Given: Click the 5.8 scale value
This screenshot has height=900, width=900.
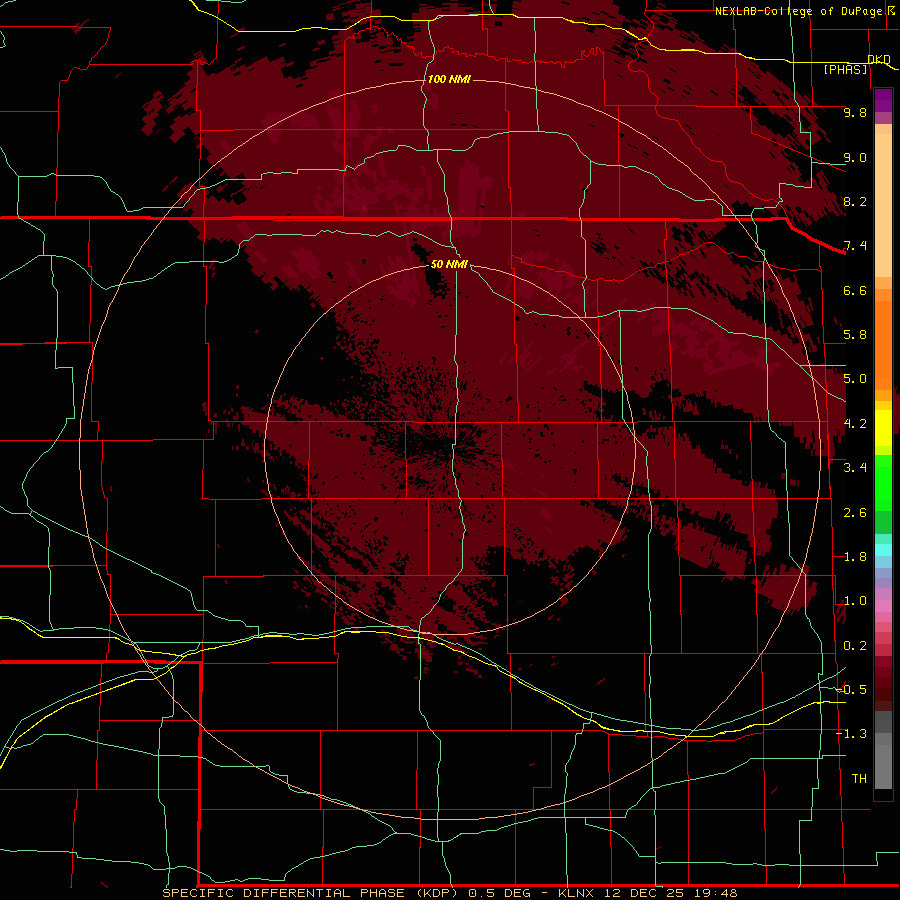Looking at the screenshot, I should coord(855,335).
